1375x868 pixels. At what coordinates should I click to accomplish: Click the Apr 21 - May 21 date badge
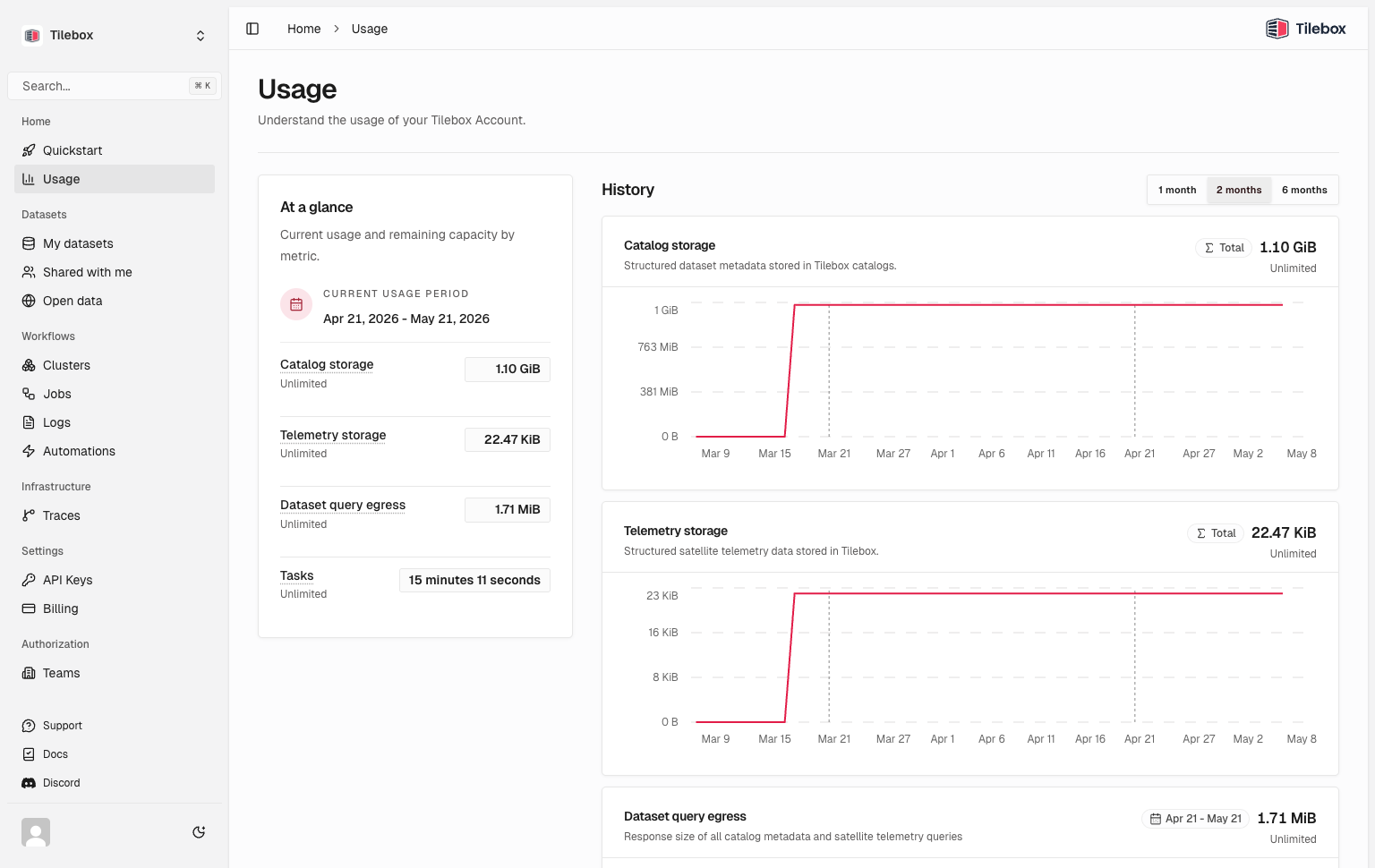click(1195, 819)
